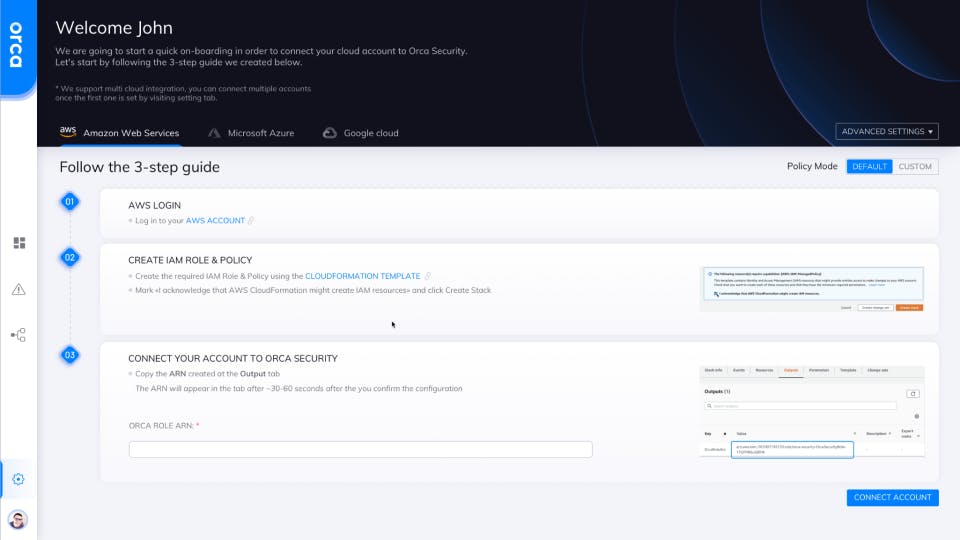Open the connections graph icon in sidebar
Viewport: 960px width, 540px height.
18,335
